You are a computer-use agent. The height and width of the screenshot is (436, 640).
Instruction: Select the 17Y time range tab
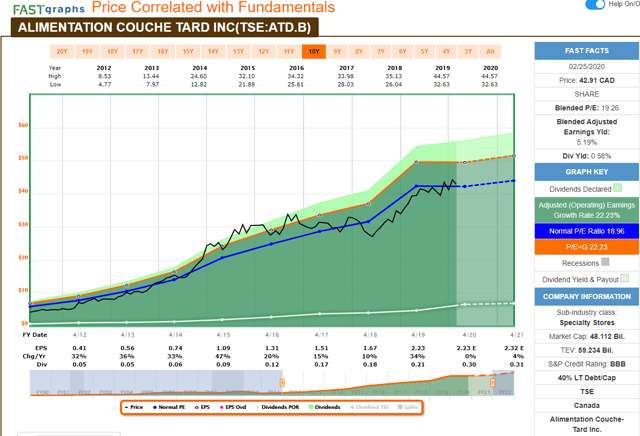[138, 51]
